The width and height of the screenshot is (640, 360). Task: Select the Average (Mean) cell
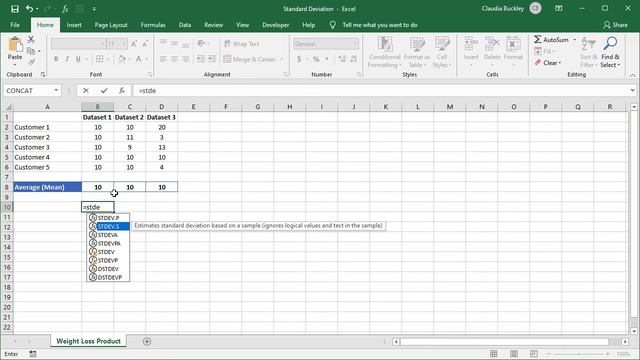coord(47,187)
